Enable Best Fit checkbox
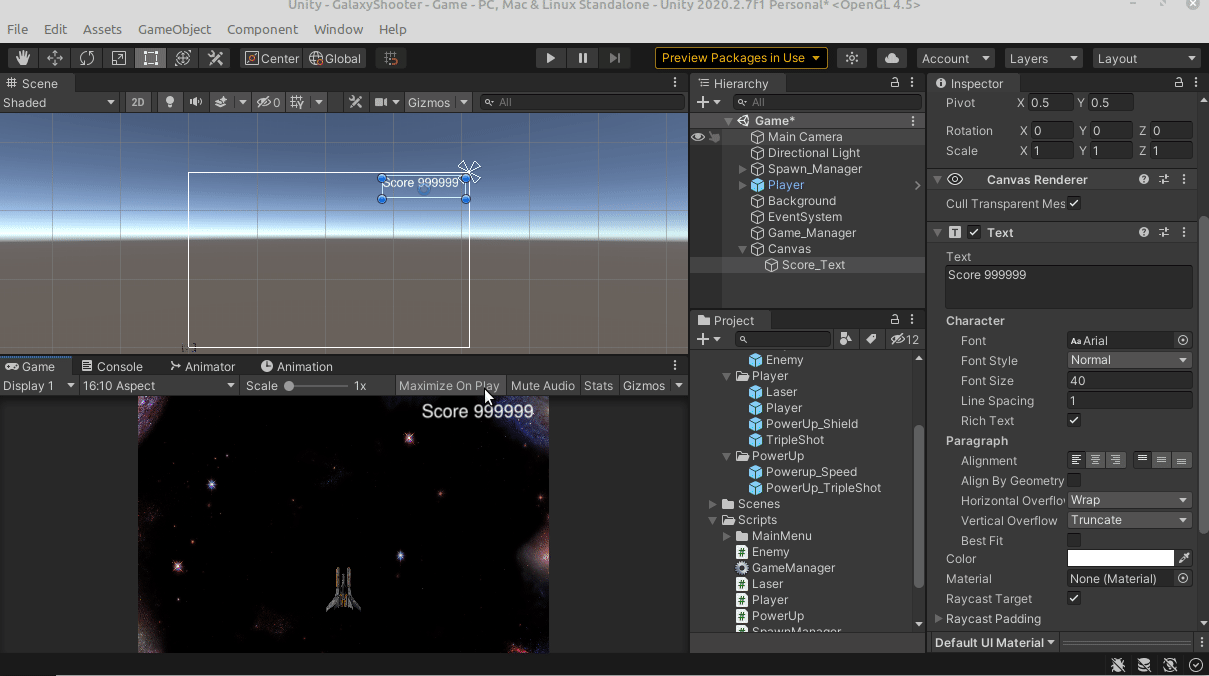Screen dimensions: 1209x676 point(1074,541)
